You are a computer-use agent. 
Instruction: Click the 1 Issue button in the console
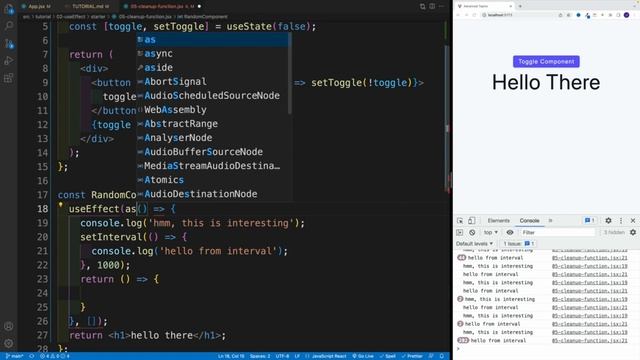518,244
